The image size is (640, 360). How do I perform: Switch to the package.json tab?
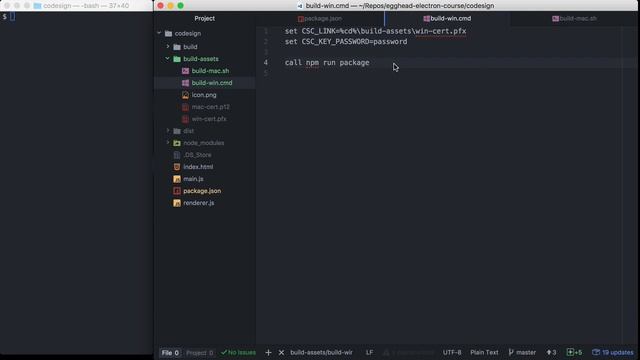point(320,18)
